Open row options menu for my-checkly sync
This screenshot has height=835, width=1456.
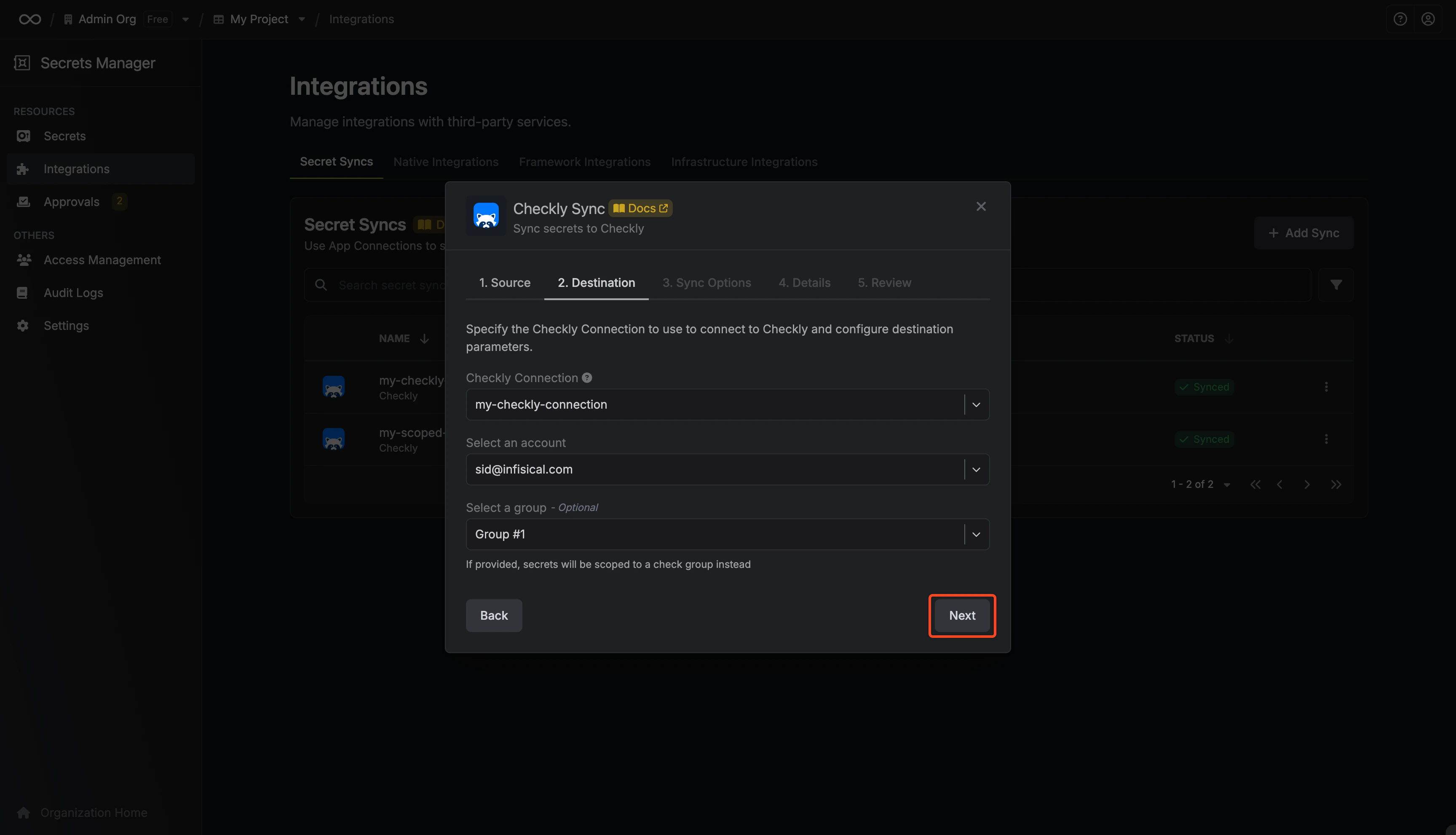coord(1326,387)
